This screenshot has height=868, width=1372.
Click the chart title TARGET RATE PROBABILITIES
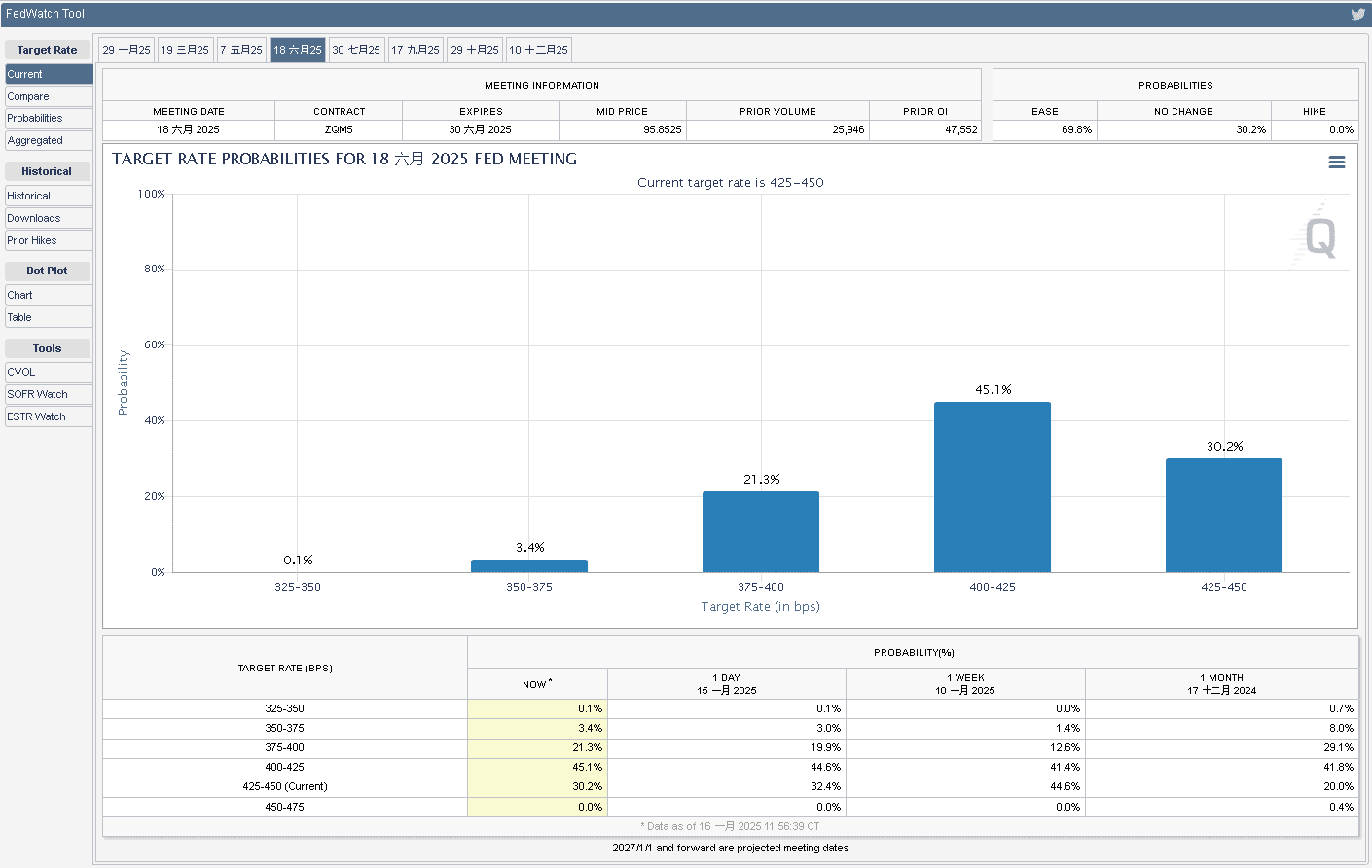pyautogui.click(x=344, y=159)
